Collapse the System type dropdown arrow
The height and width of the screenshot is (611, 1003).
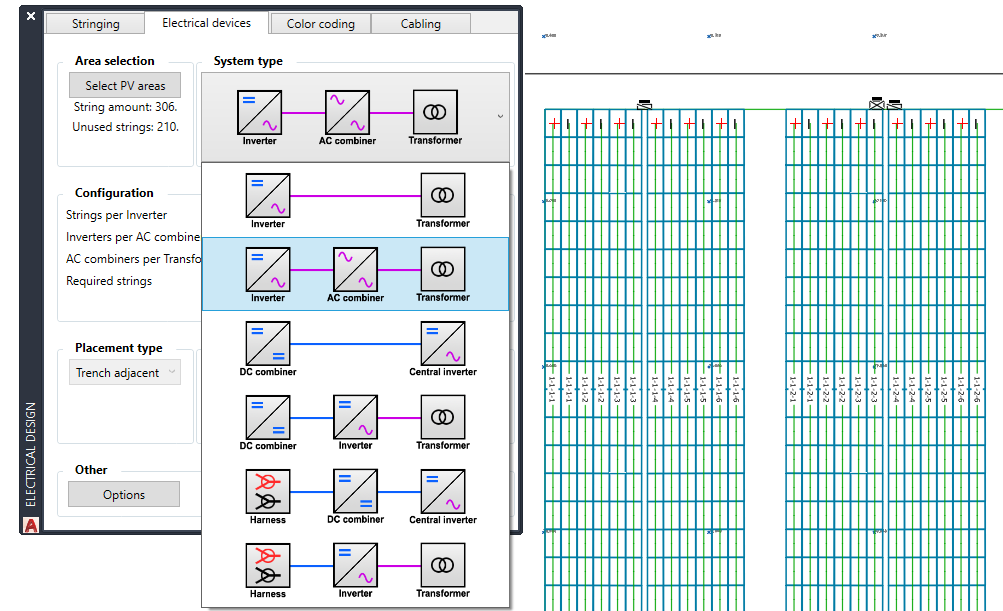click(499, 116)
